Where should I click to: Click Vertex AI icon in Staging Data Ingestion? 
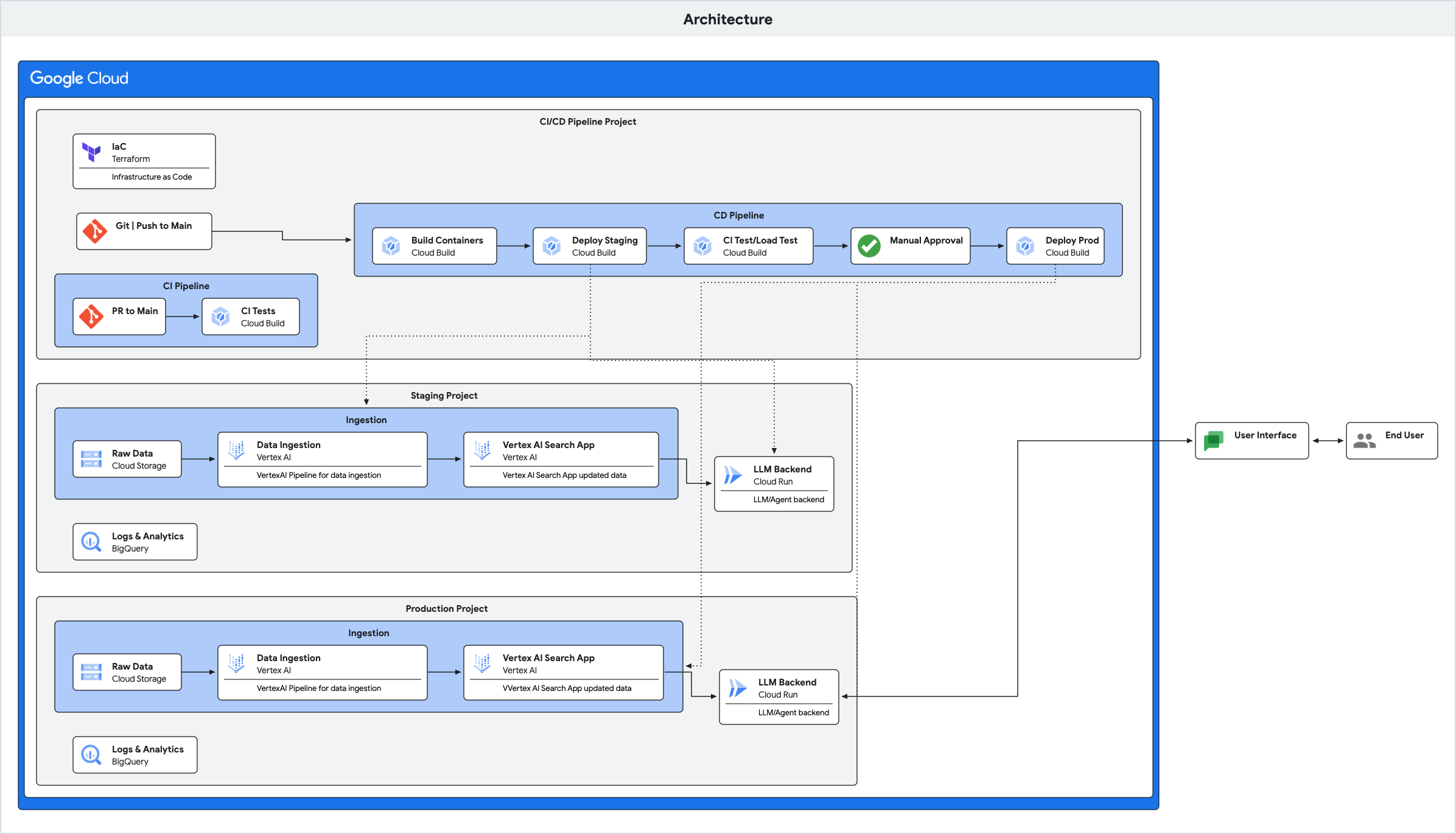[x=236, y=450]
